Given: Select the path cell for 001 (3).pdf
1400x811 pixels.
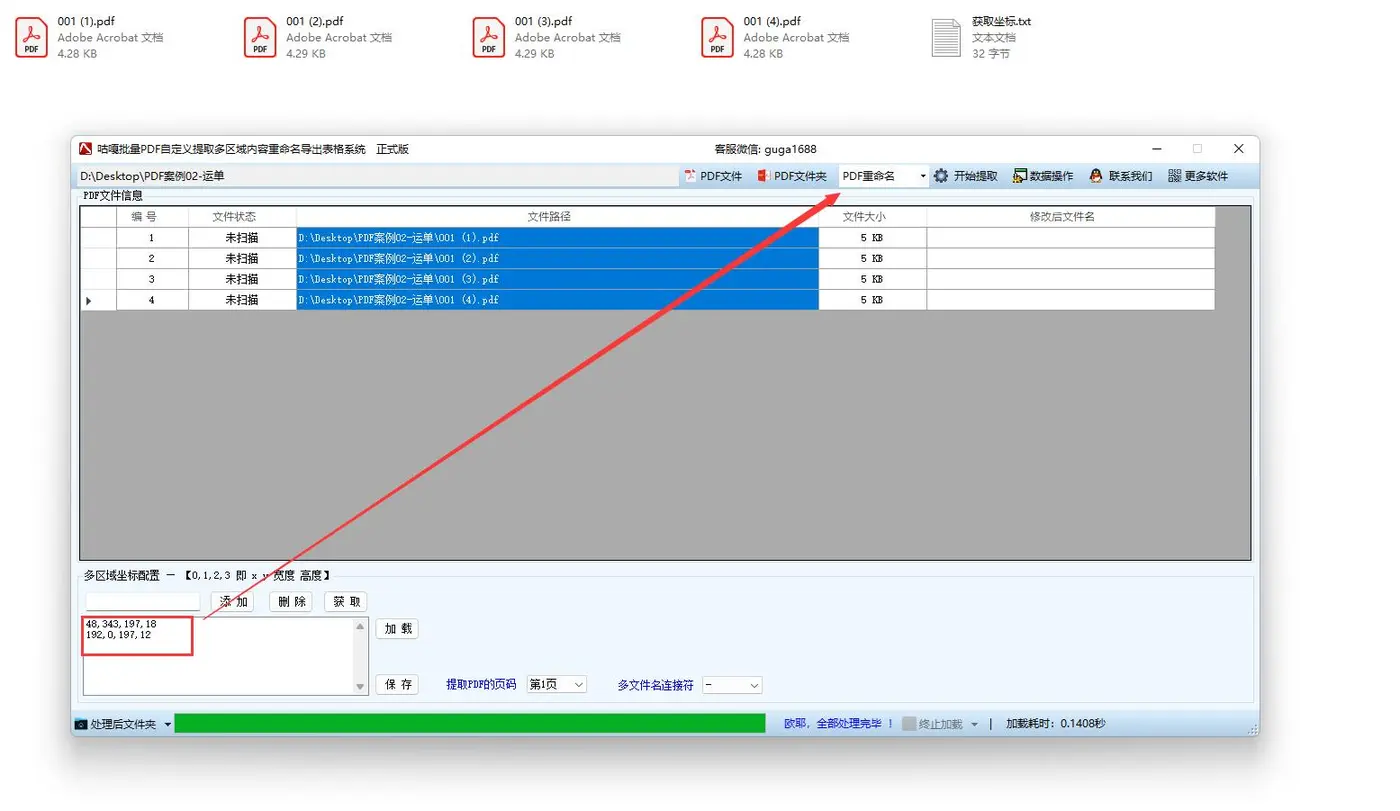Looking at the screenshot, I should click(557, 279).
